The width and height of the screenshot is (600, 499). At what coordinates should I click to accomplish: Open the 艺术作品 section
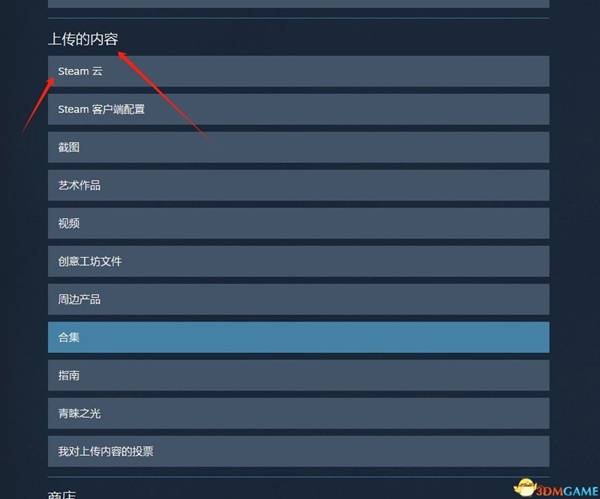point(298,185)
